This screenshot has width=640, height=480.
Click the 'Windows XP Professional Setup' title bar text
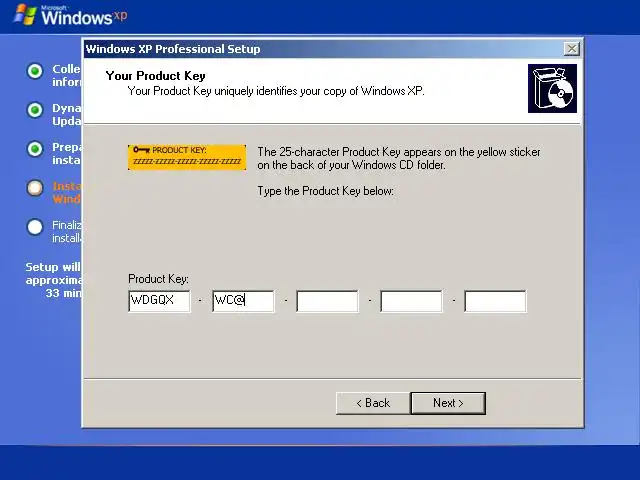coord(173,49)
